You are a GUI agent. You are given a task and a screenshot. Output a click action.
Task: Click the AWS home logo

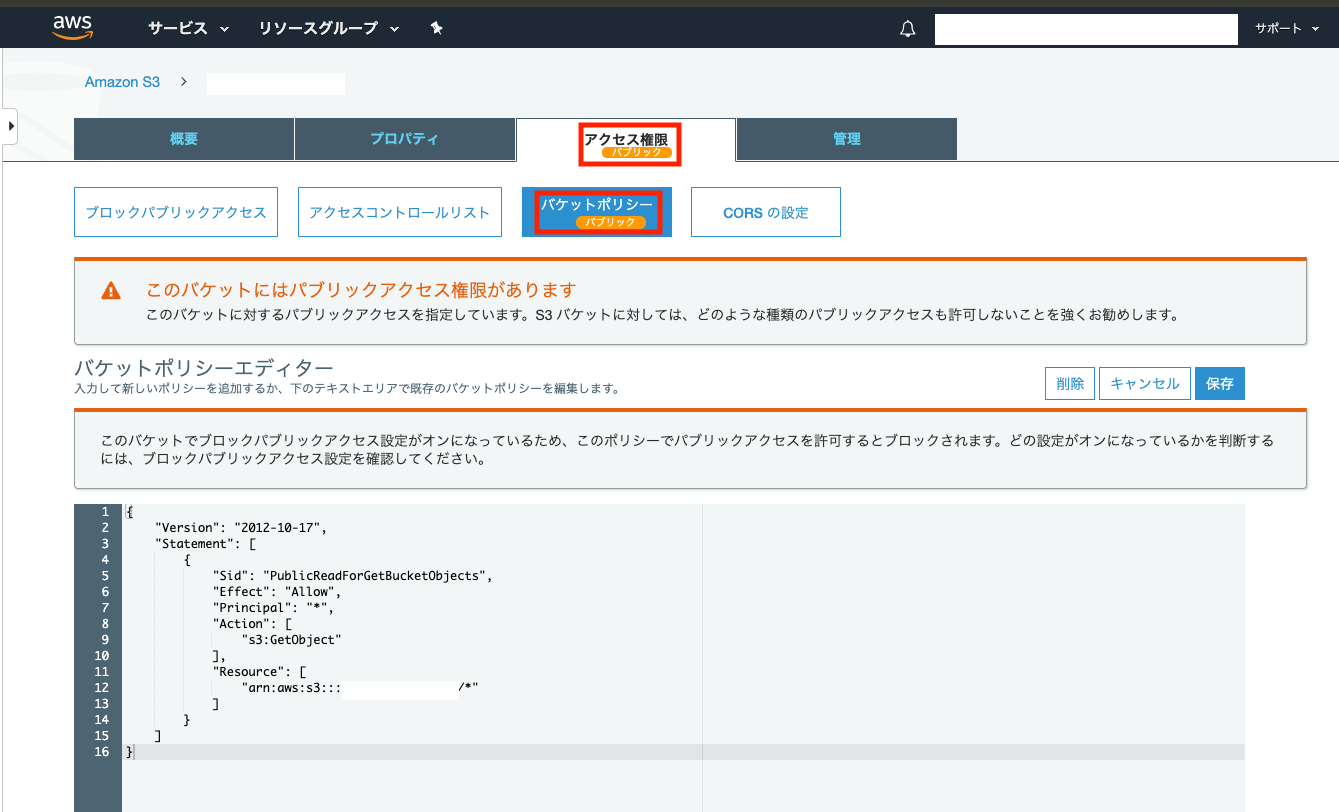71,28
